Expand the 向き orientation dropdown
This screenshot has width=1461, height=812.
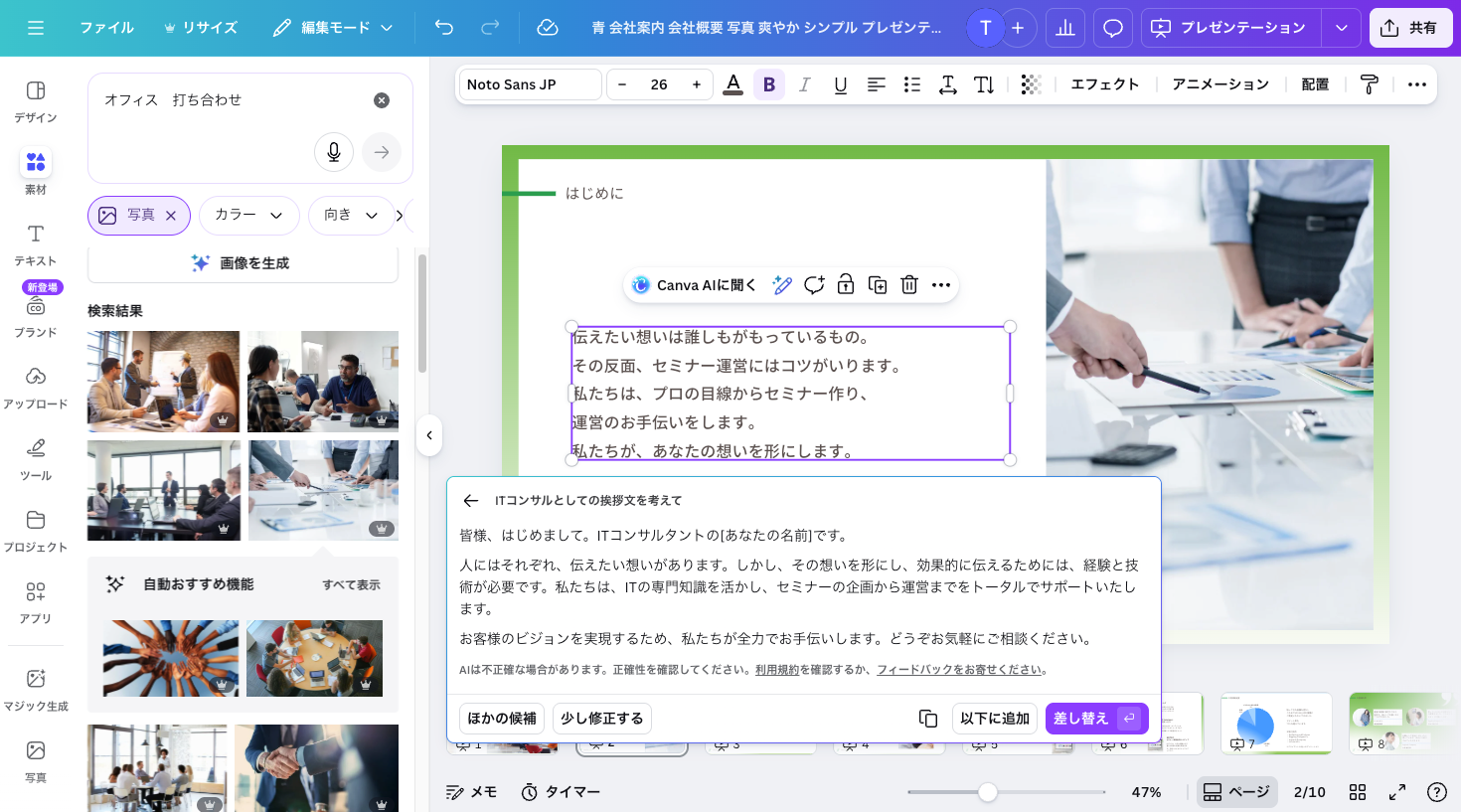[x=351, y=215]
